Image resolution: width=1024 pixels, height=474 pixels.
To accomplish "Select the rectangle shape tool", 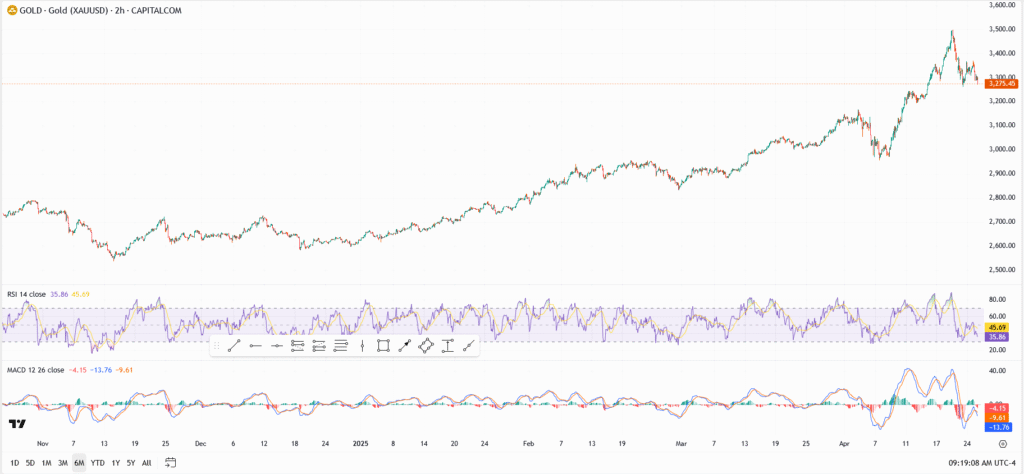I will pos(383,346).
